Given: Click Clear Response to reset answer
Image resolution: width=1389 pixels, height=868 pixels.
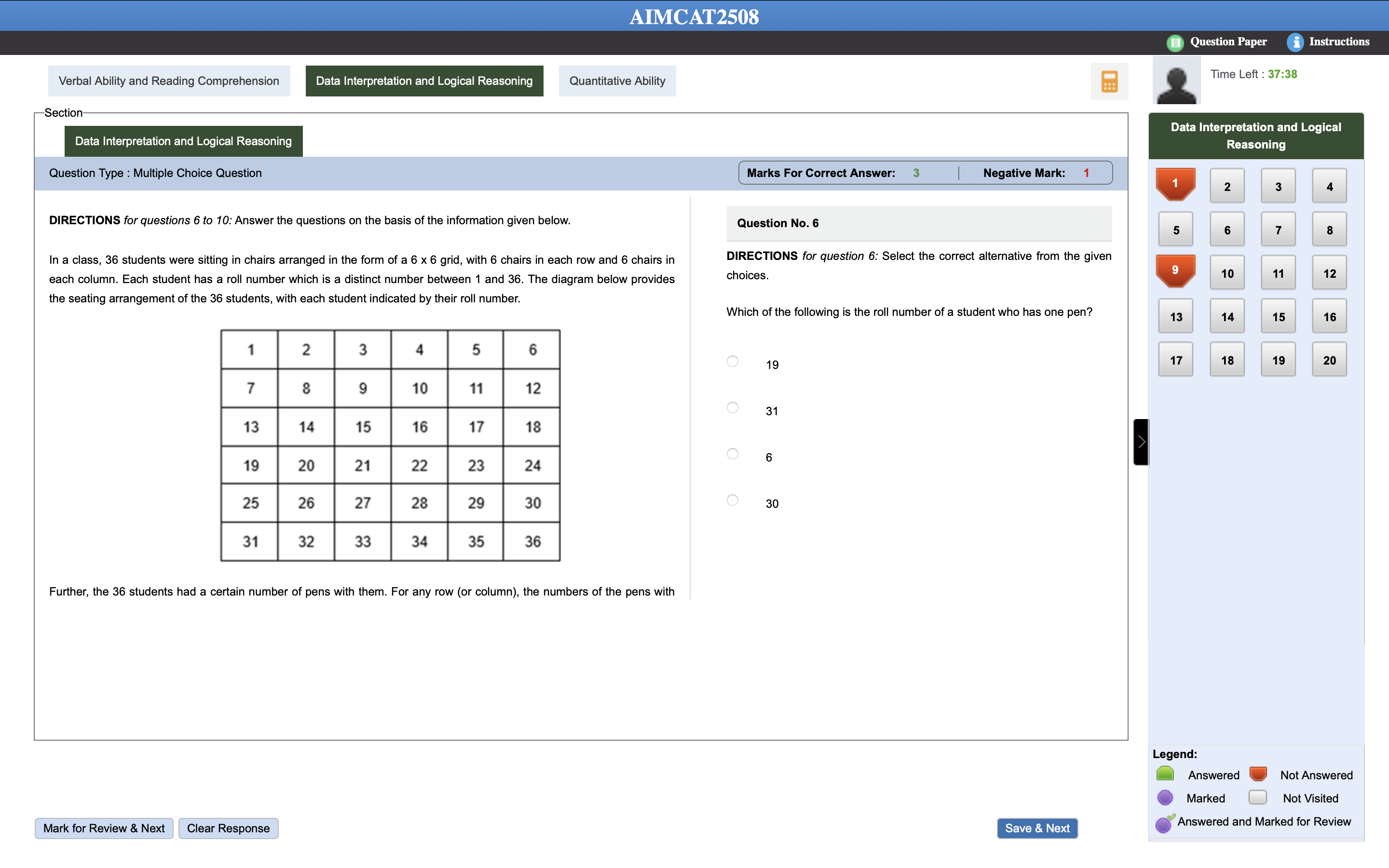Looking at the screenshot, I should pos(227,828).
